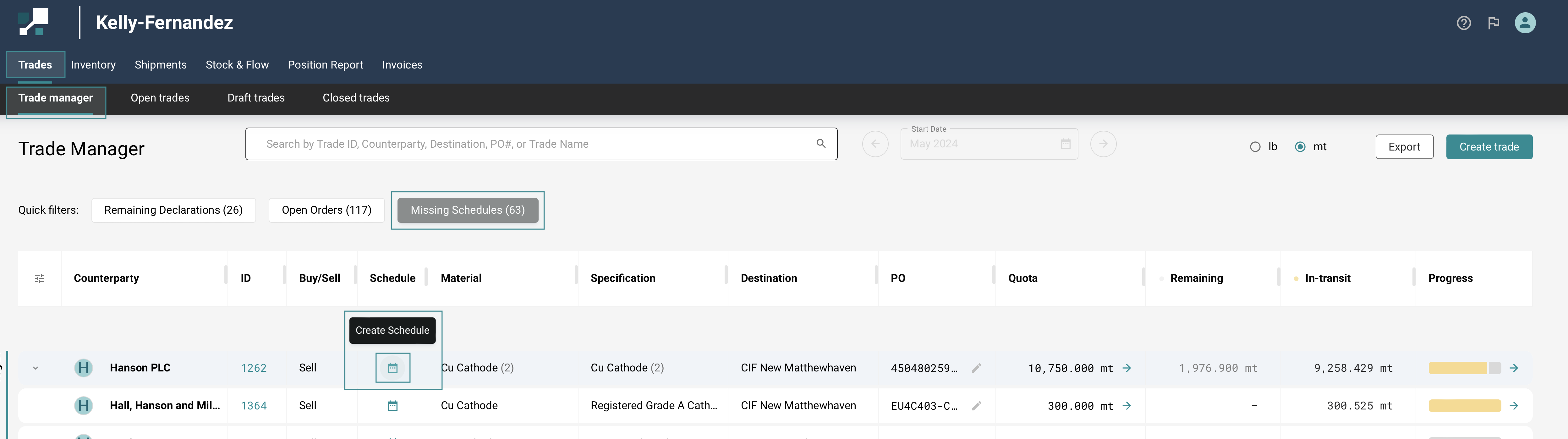Open the Shipments menu tab
This screenshot has height=439, width=1568.
(160, 64)
